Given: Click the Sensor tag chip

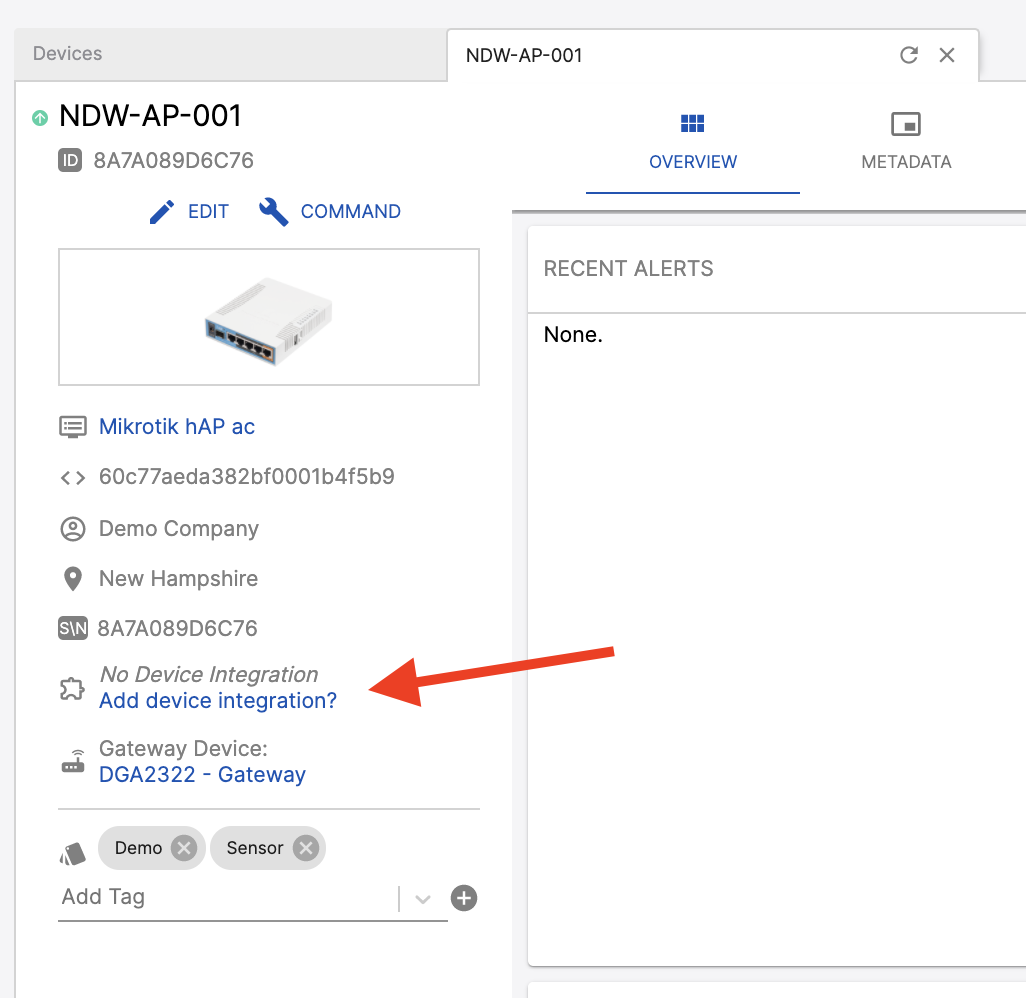Looking at the screenshot, I should point(268,848).
